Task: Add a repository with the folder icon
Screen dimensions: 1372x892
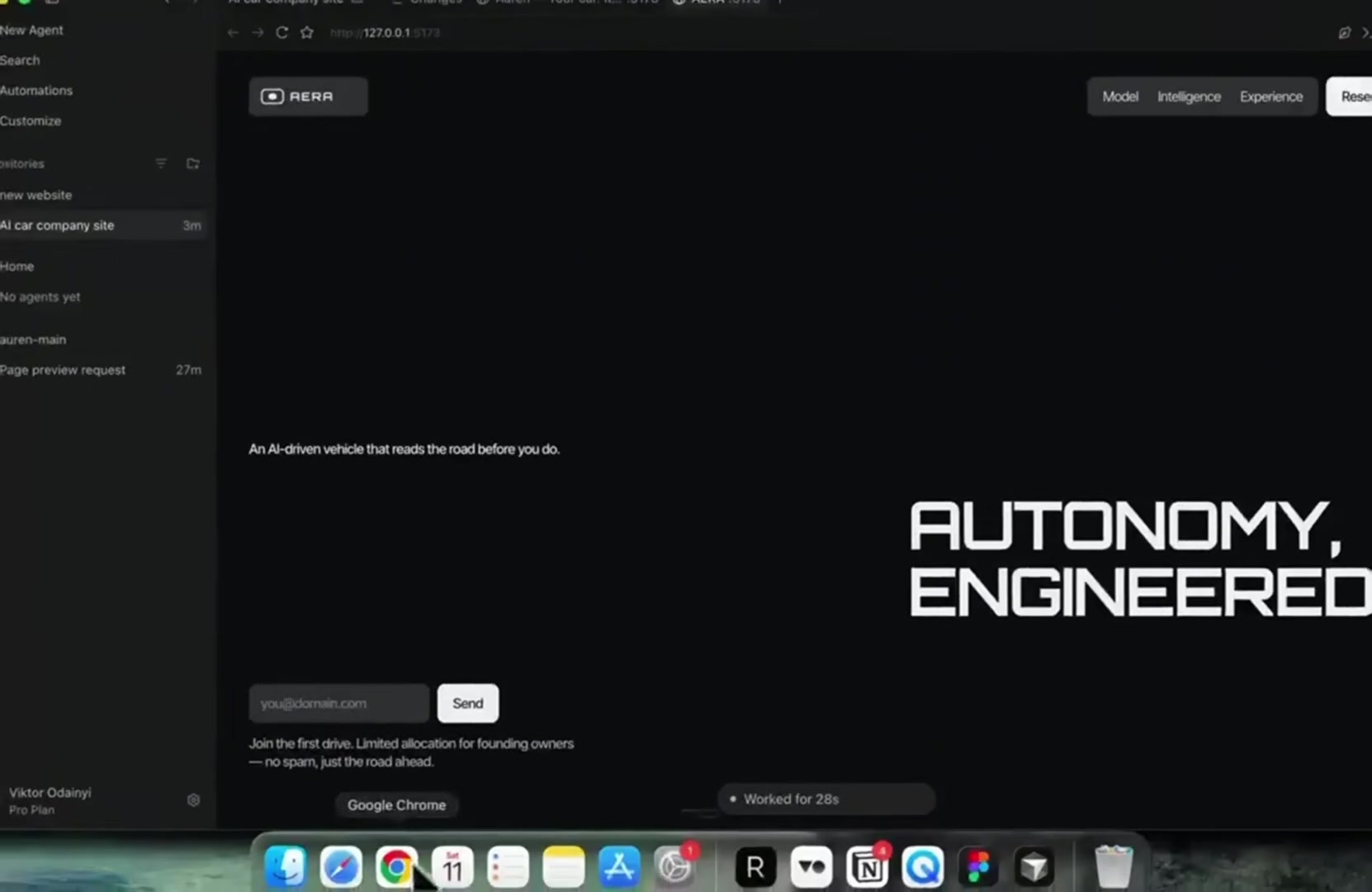Action: point(193,164)
